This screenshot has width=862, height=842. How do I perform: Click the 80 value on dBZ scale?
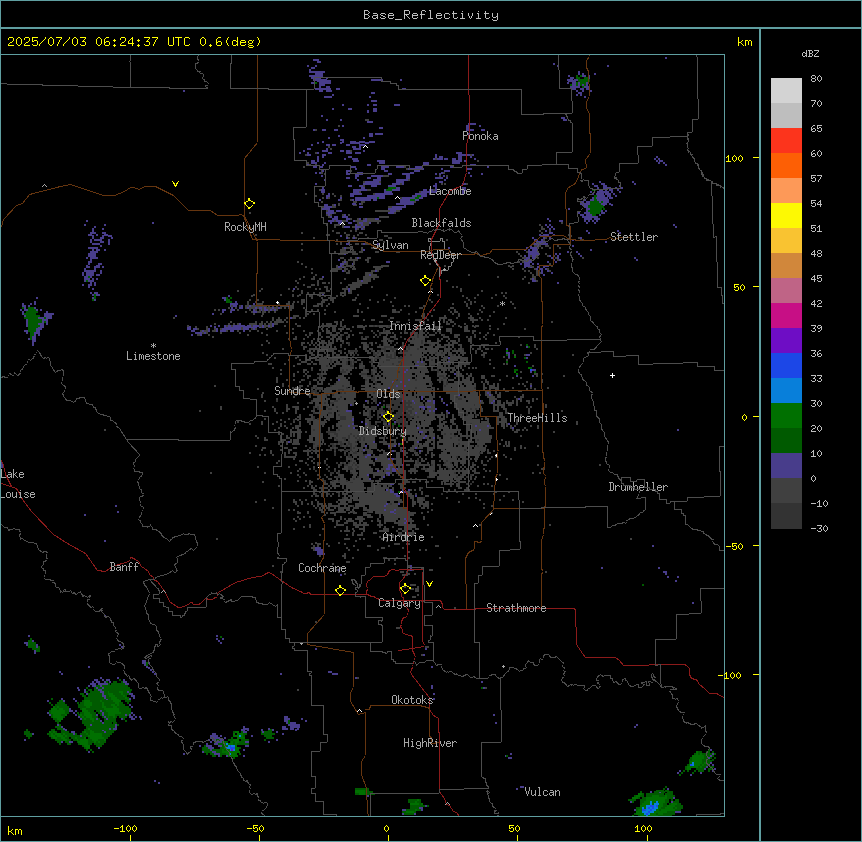(x=816, y=79)
